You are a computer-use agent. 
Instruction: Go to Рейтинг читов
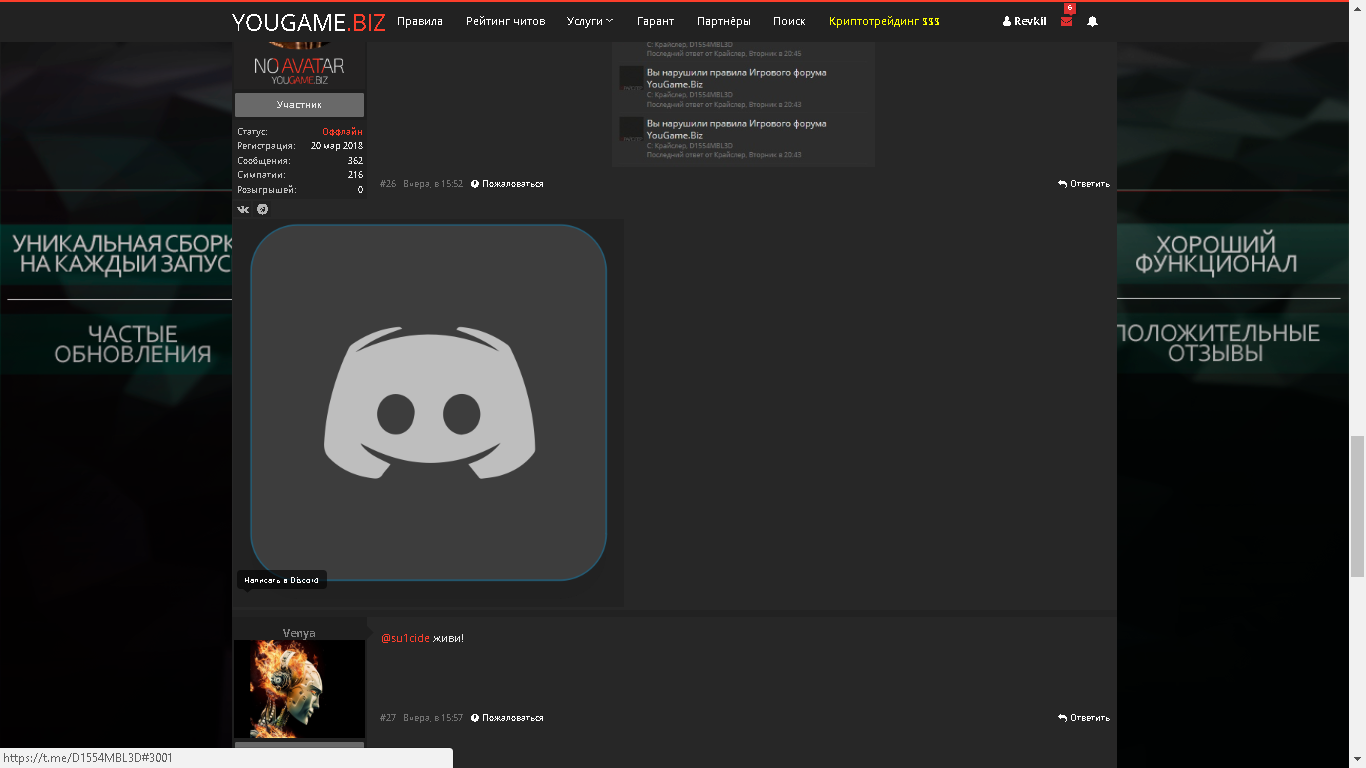[x=505, y=21]
